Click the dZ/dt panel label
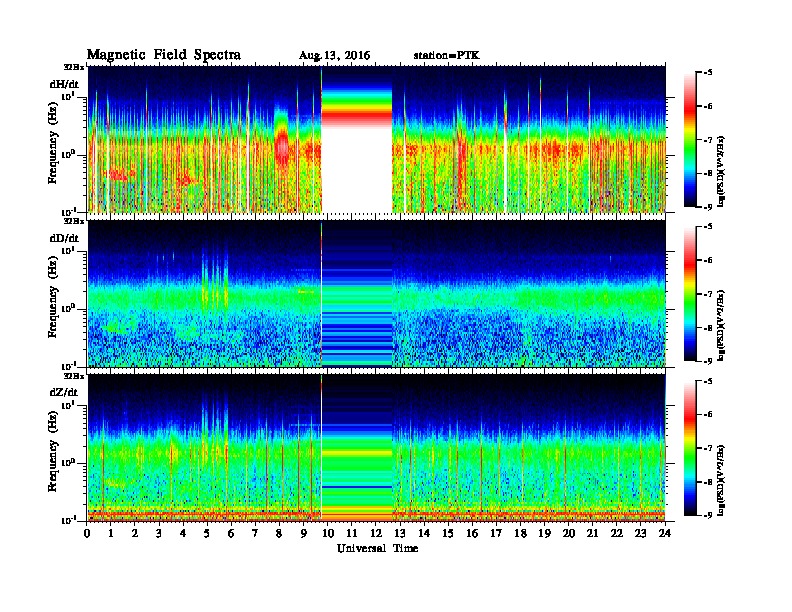Image resolution: width=792 pixels, height=612 pixels. (x=64, y=392)
